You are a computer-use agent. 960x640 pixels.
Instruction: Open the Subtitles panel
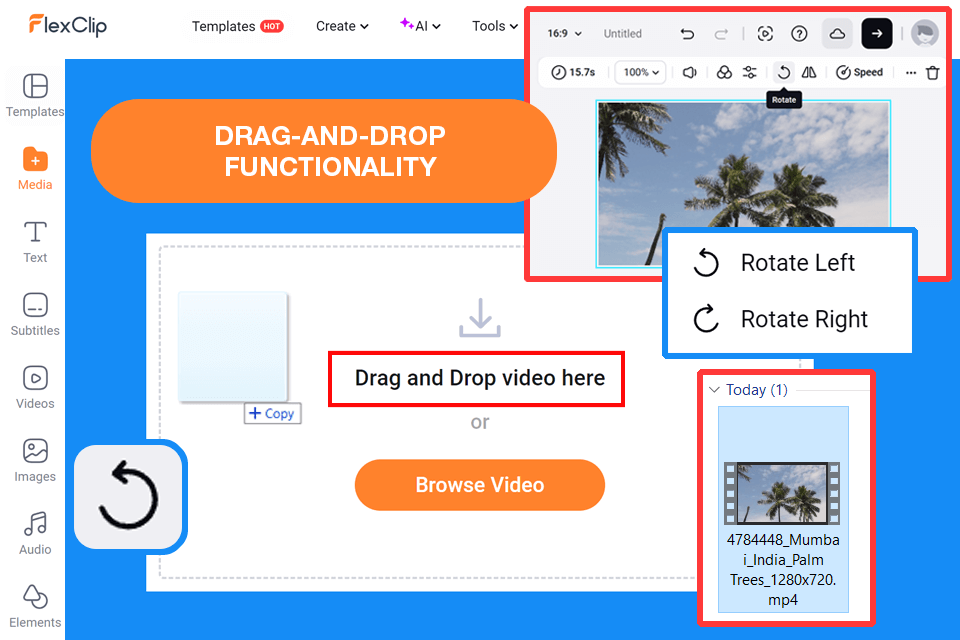tap(35, 315)
